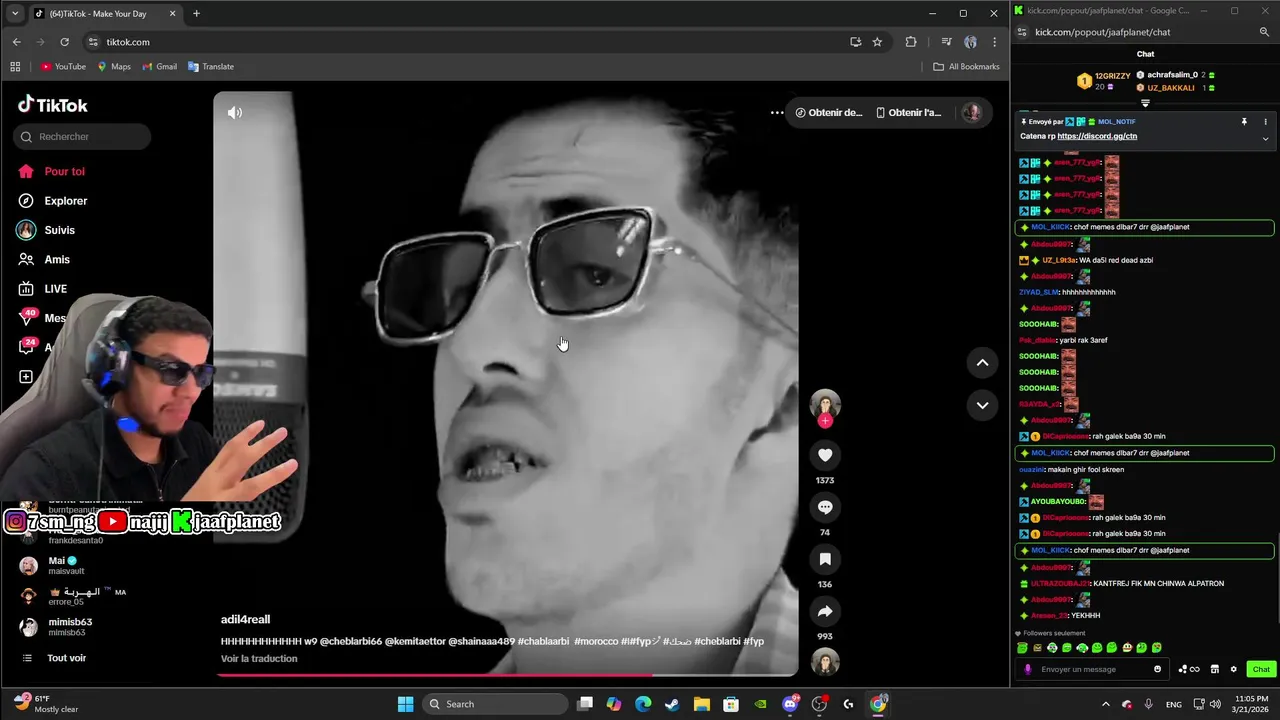Image resolution: width=1280 pixels, height=720 pixels.
Task: Click the adil4reall username on video
Action: tap(245, 619)
